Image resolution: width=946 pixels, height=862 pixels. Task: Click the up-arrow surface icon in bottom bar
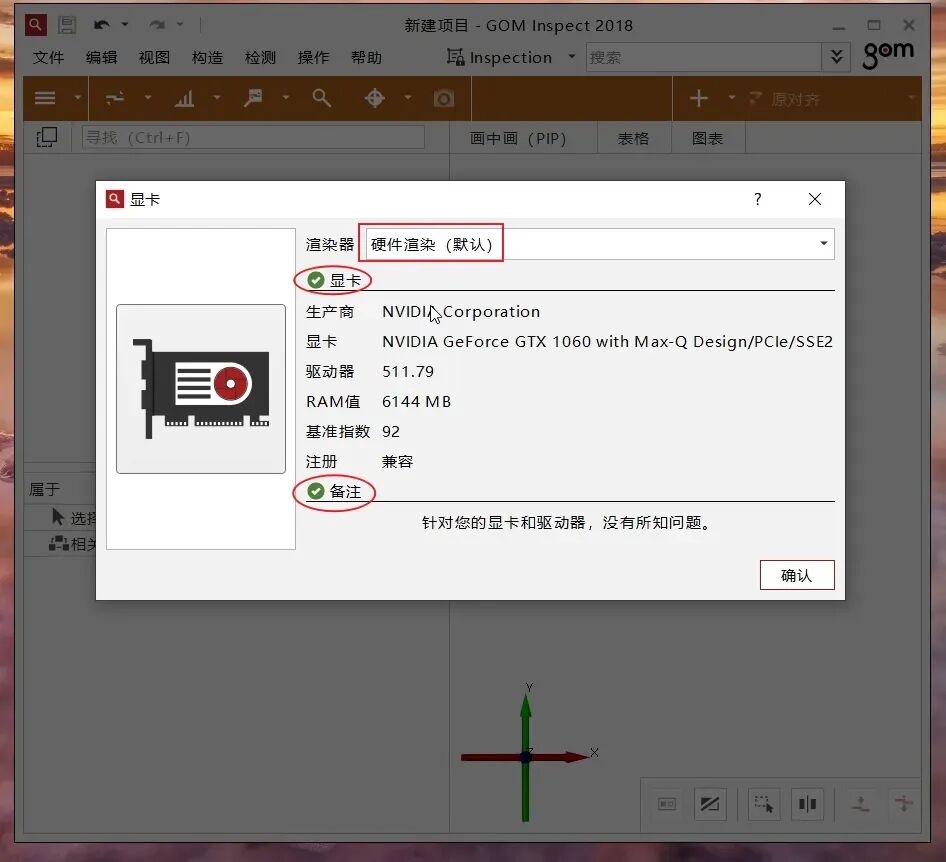point(860,803)
